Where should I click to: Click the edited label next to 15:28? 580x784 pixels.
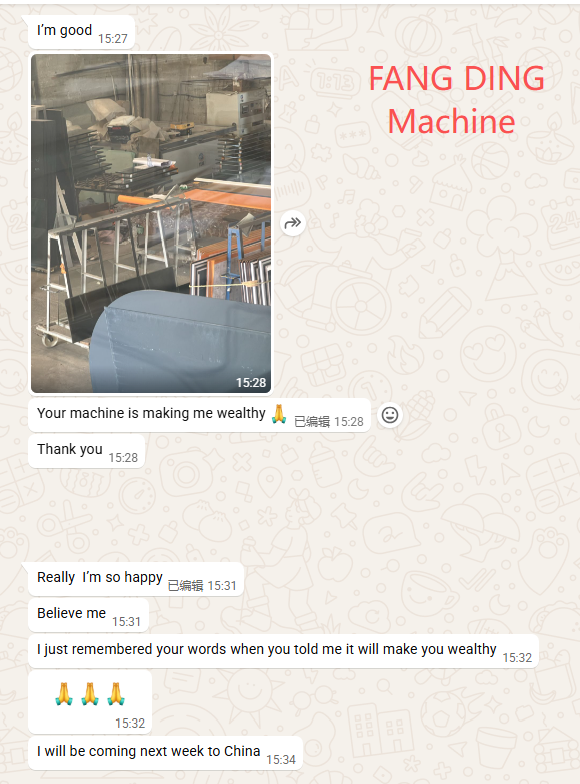click(x=312, y=422)
